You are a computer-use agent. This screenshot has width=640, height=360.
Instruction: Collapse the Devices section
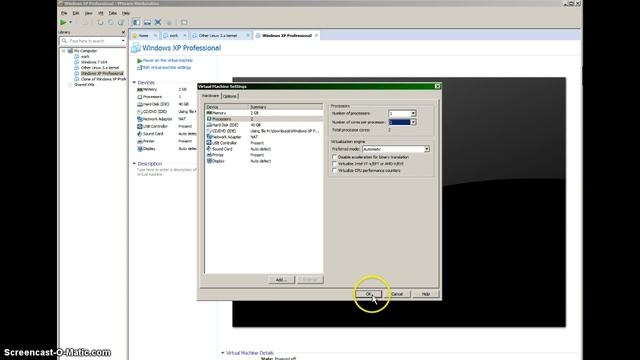pos(134,82)
